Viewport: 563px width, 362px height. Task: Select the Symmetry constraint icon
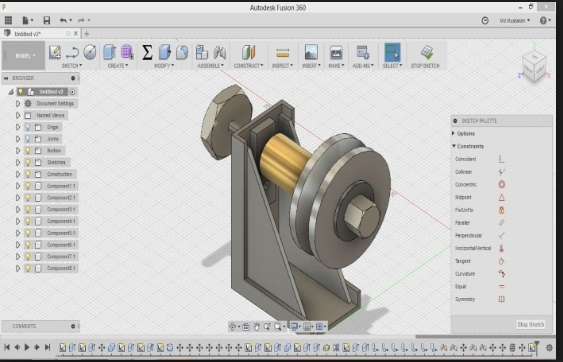pyautogui.click(x=502, y=299)
